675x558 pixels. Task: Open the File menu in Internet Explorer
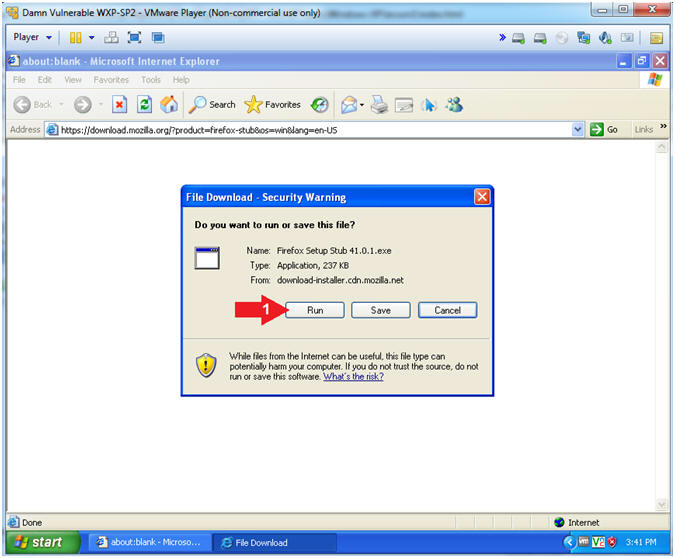coord(19,80)
